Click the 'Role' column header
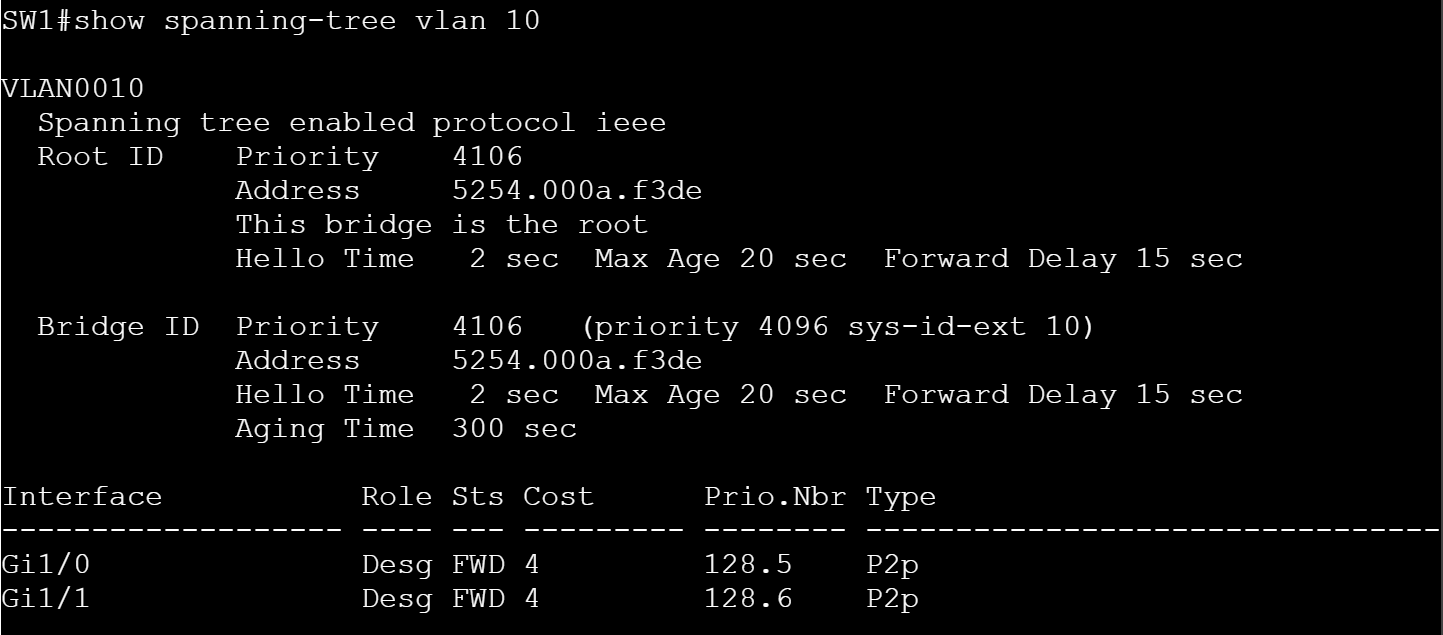The image size is (1443, 635). 397,497
